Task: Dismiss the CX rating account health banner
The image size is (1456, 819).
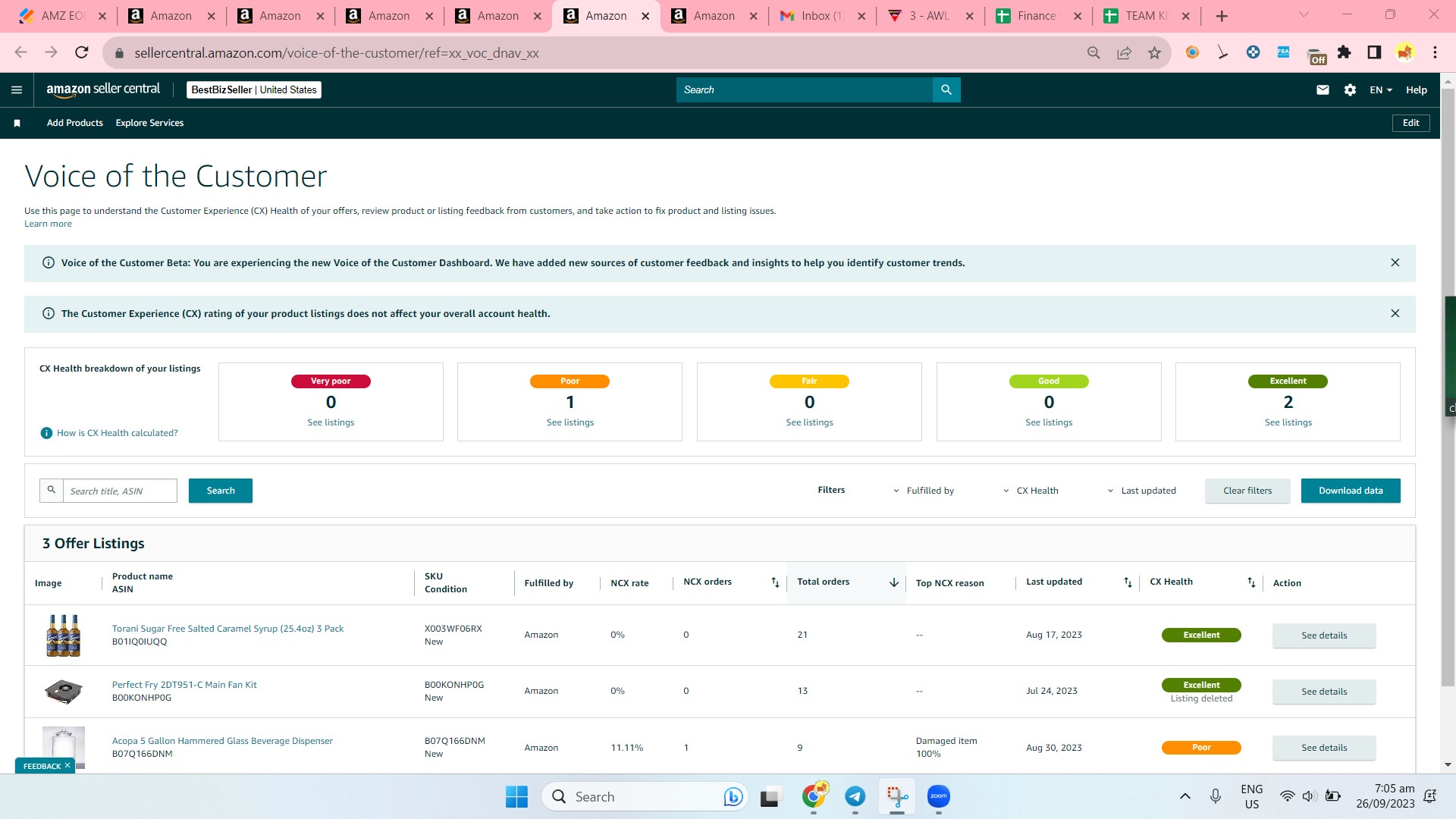Action: (1395, 313)
